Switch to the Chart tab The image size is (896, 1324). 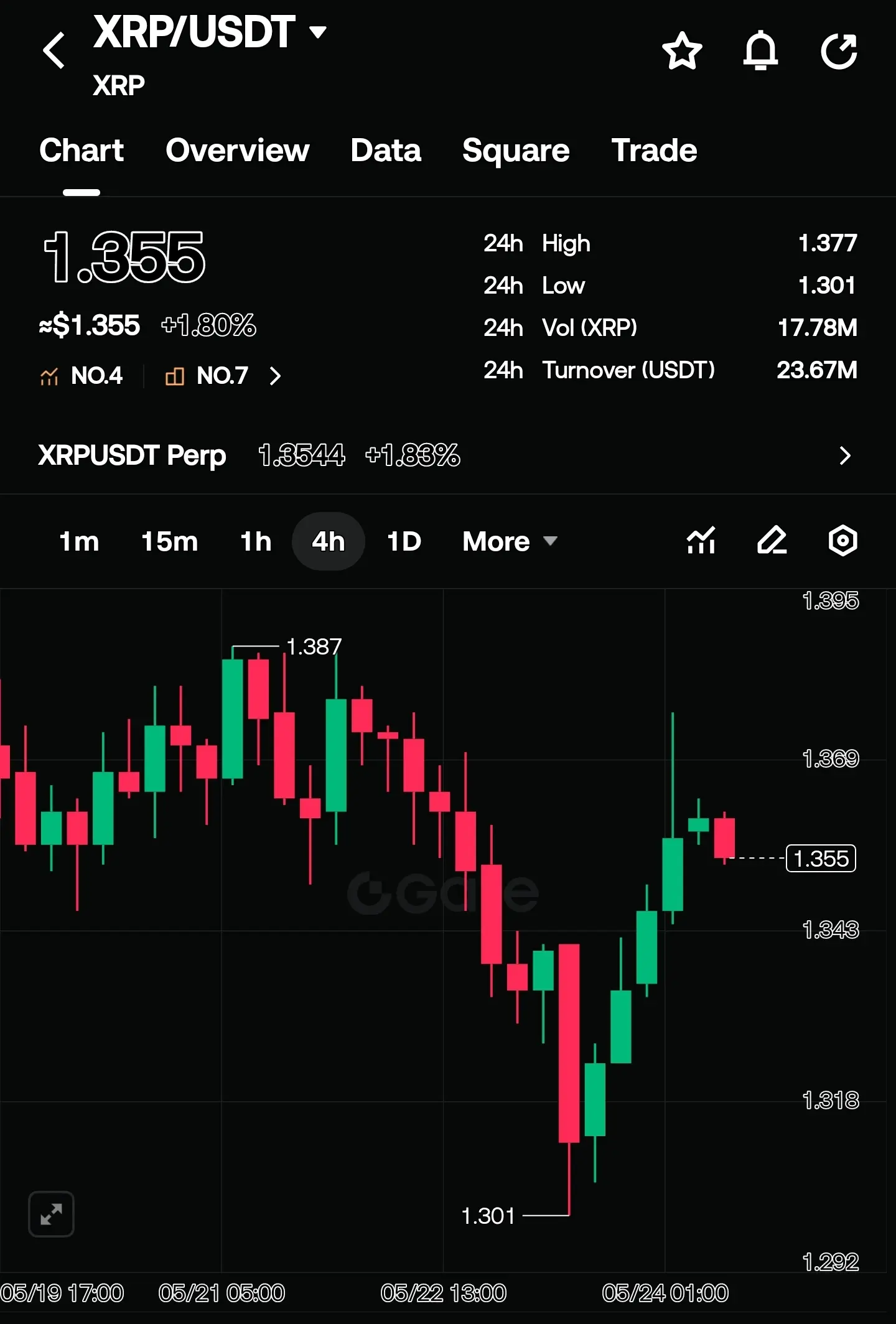[x=82, y=151]
